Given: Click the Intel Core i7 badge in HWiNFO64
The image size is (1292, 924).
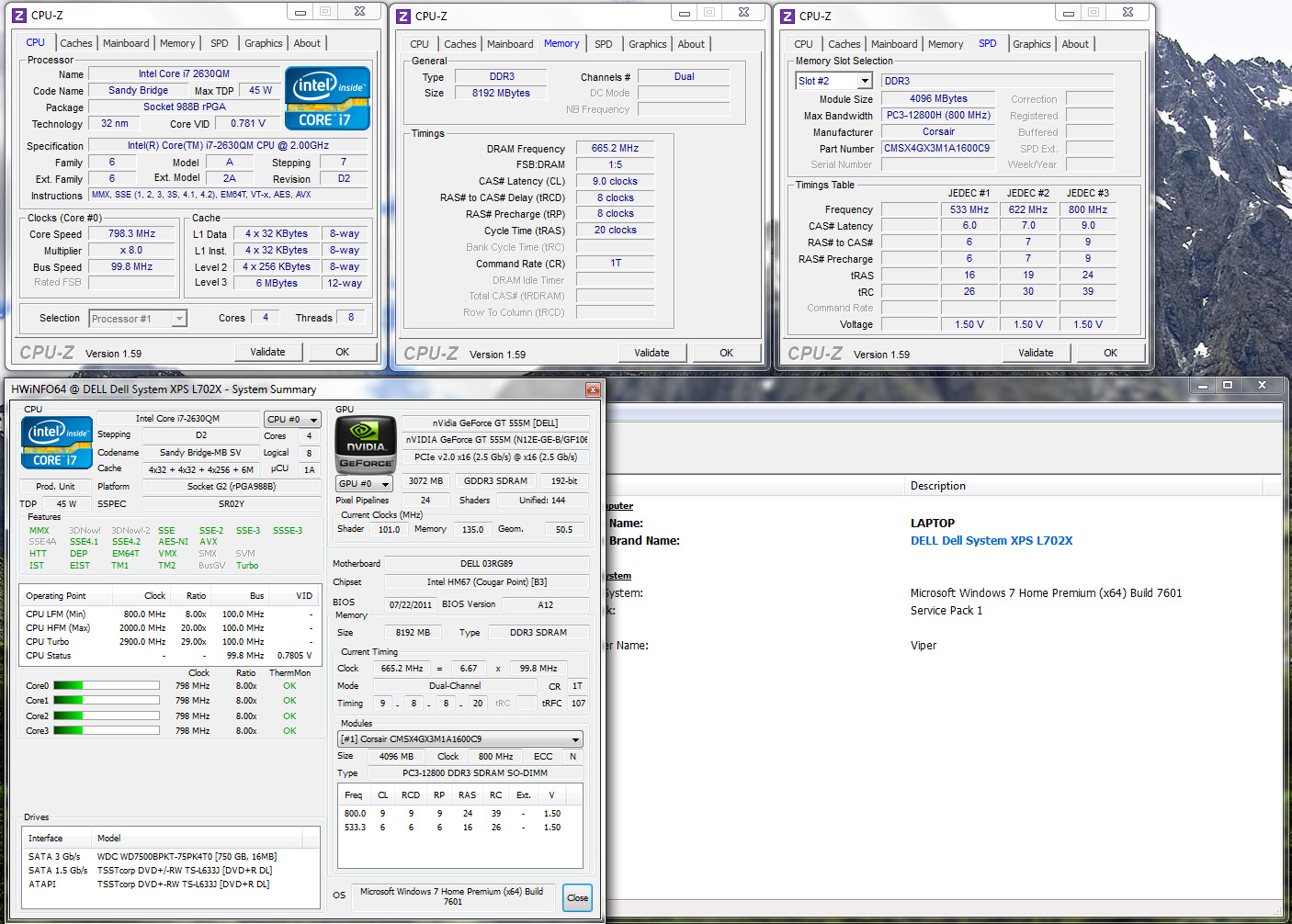Looking at the screenshot, I should (x=57, y=443).
